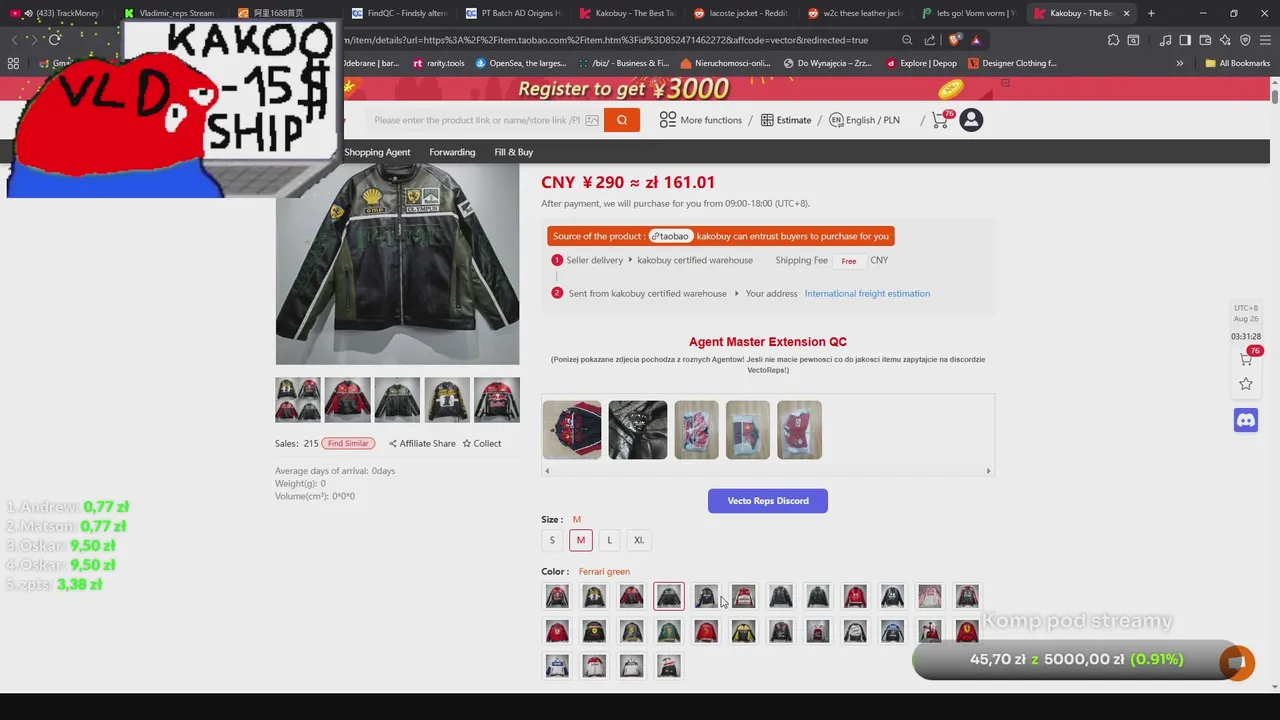Select size M
Image resolution: width=1280 pixels, height=720 pixels.
[580, 540]
